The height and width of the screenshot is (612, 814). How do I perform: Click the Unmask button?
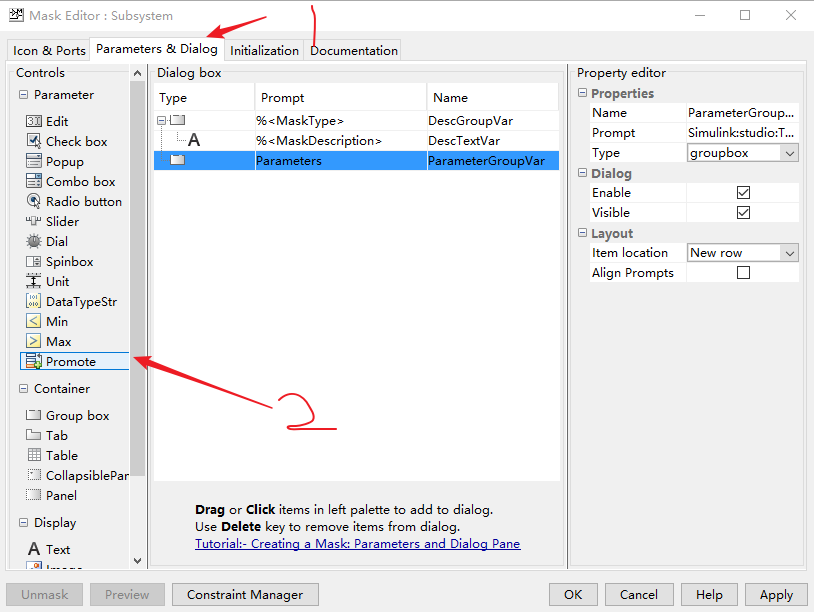[45, 594]
